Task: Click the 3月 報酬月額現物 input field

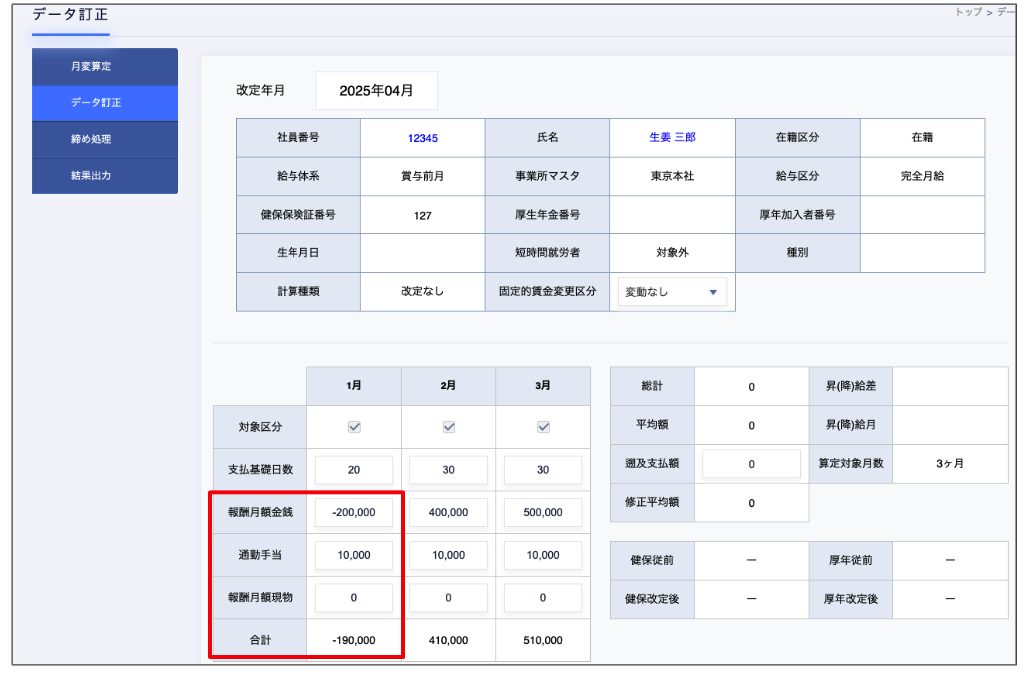Action: (x=543, y=598)
